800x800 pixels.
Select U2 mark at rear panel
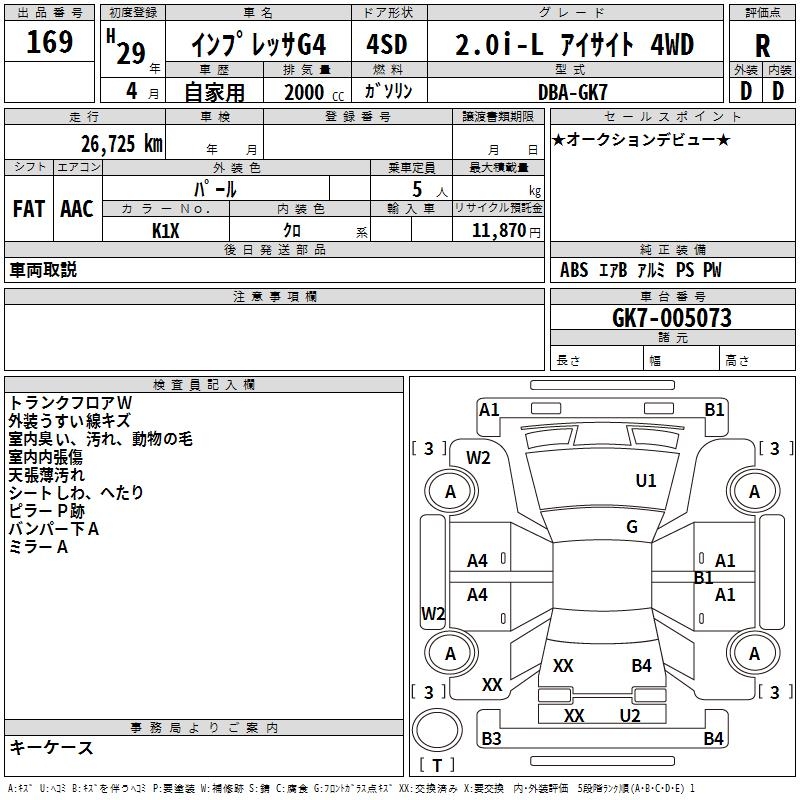point(630,716)
